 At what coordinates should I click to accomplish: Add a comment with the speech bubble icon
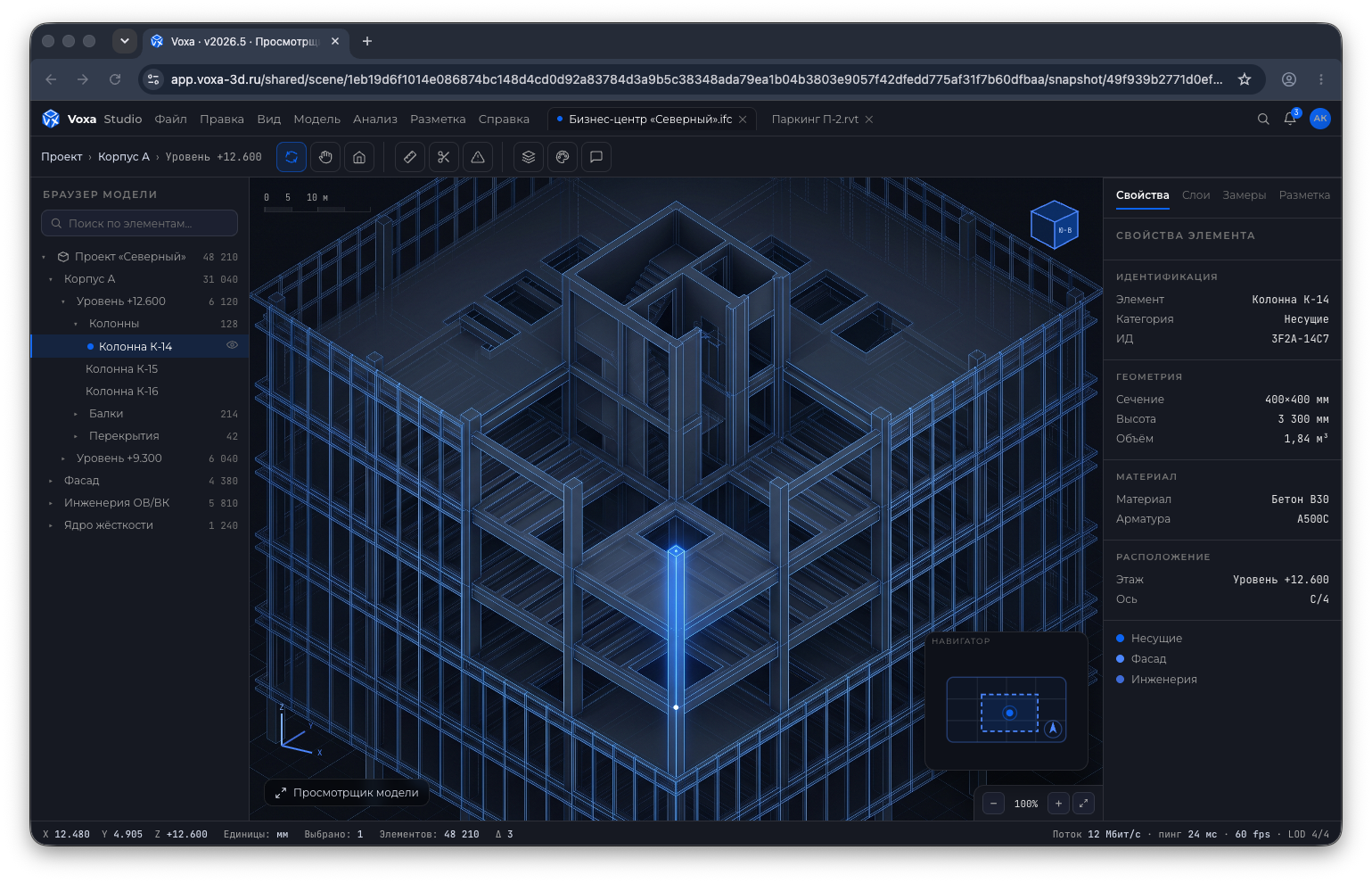596,157
